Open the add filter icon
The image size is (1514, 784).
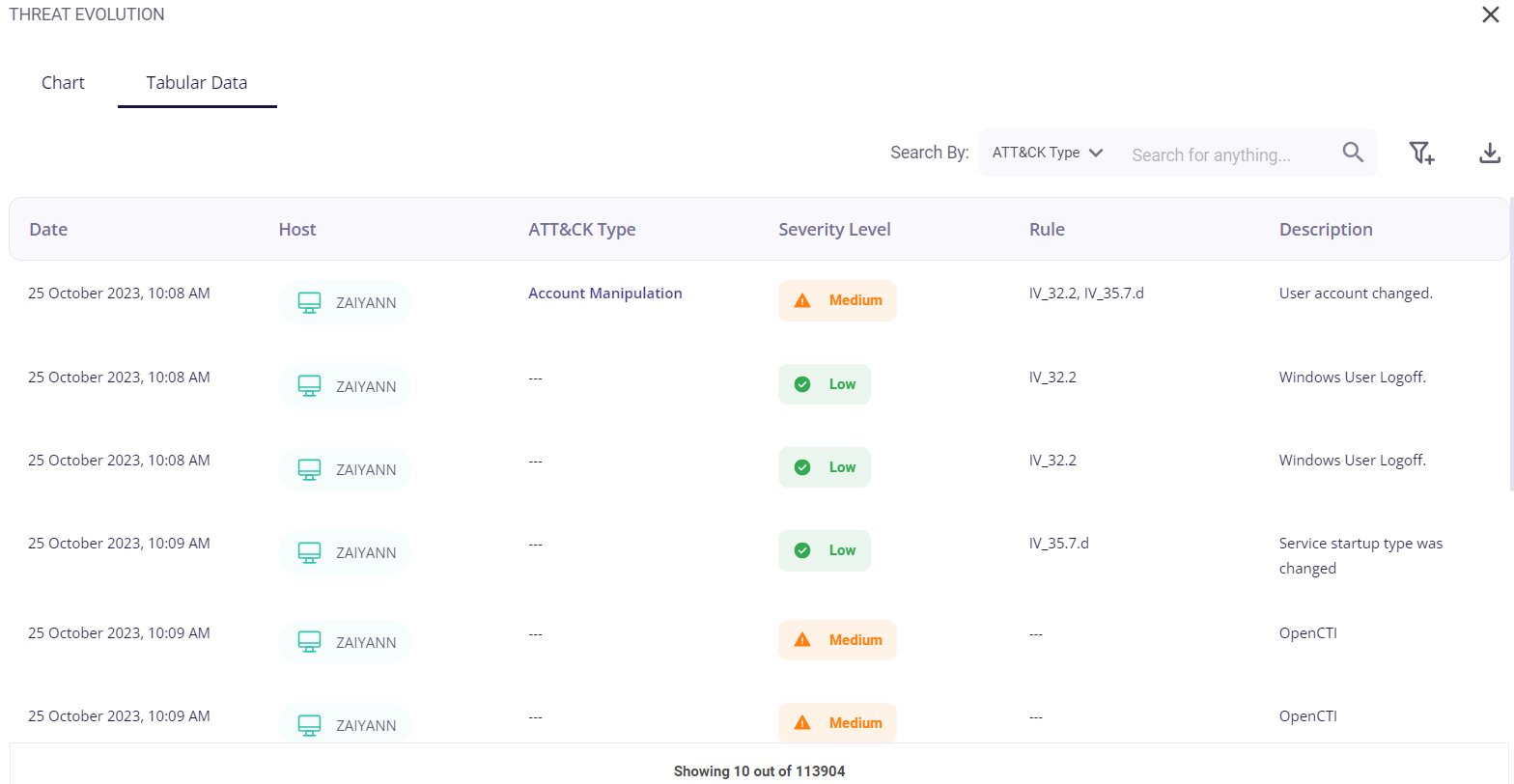pyautogui.click(x=1421, y=153)
